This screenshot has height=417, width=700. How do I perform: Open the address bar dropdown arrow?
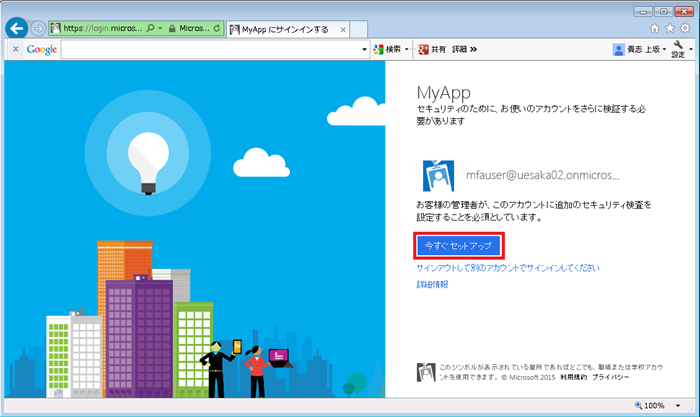(x=160, y=28)
